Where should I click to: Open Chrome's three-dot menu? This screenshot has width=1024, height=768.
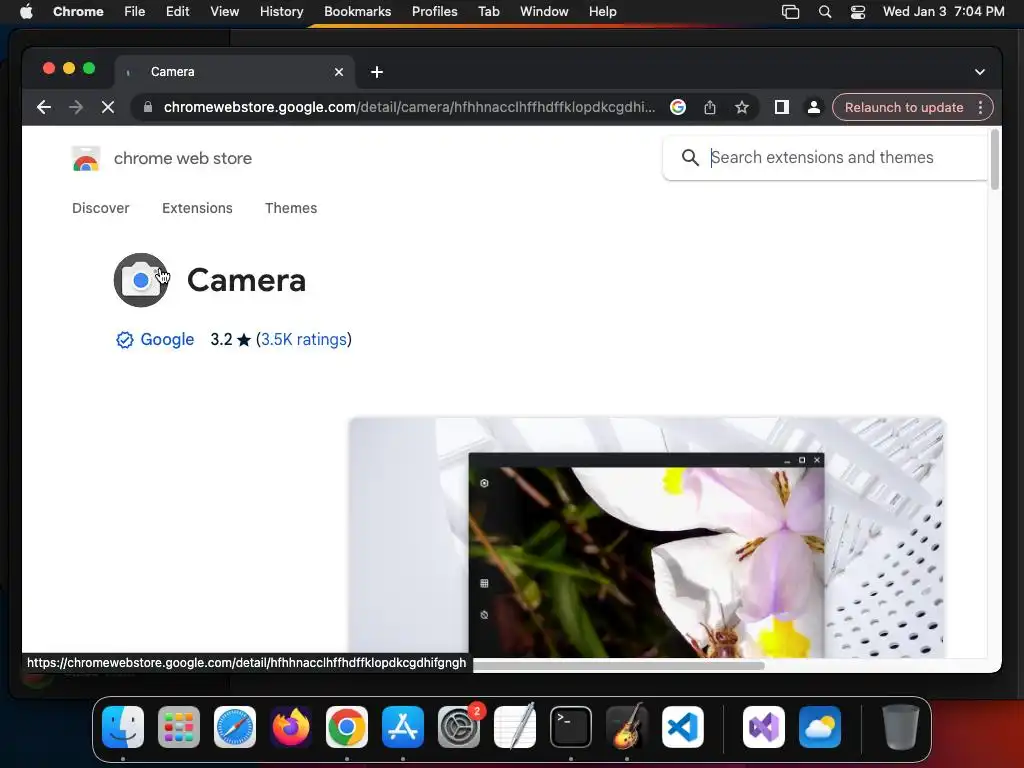point(980,107)
